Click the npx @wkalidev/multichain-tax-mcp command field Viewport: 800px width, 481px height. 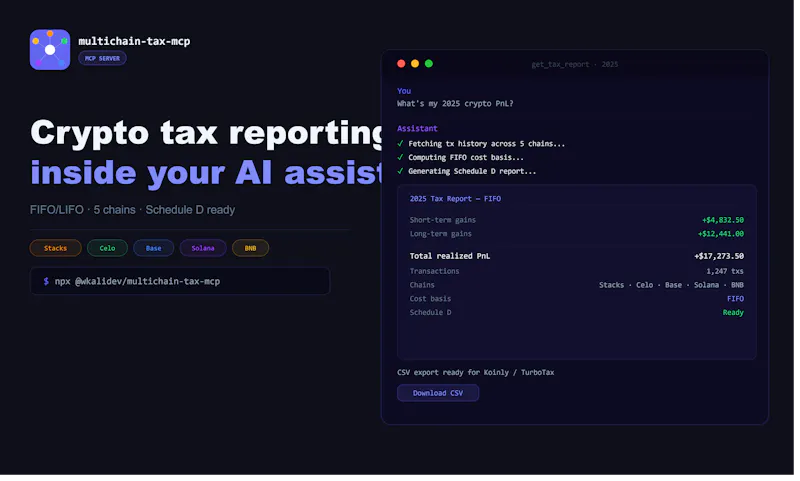[x=181, y=283]
